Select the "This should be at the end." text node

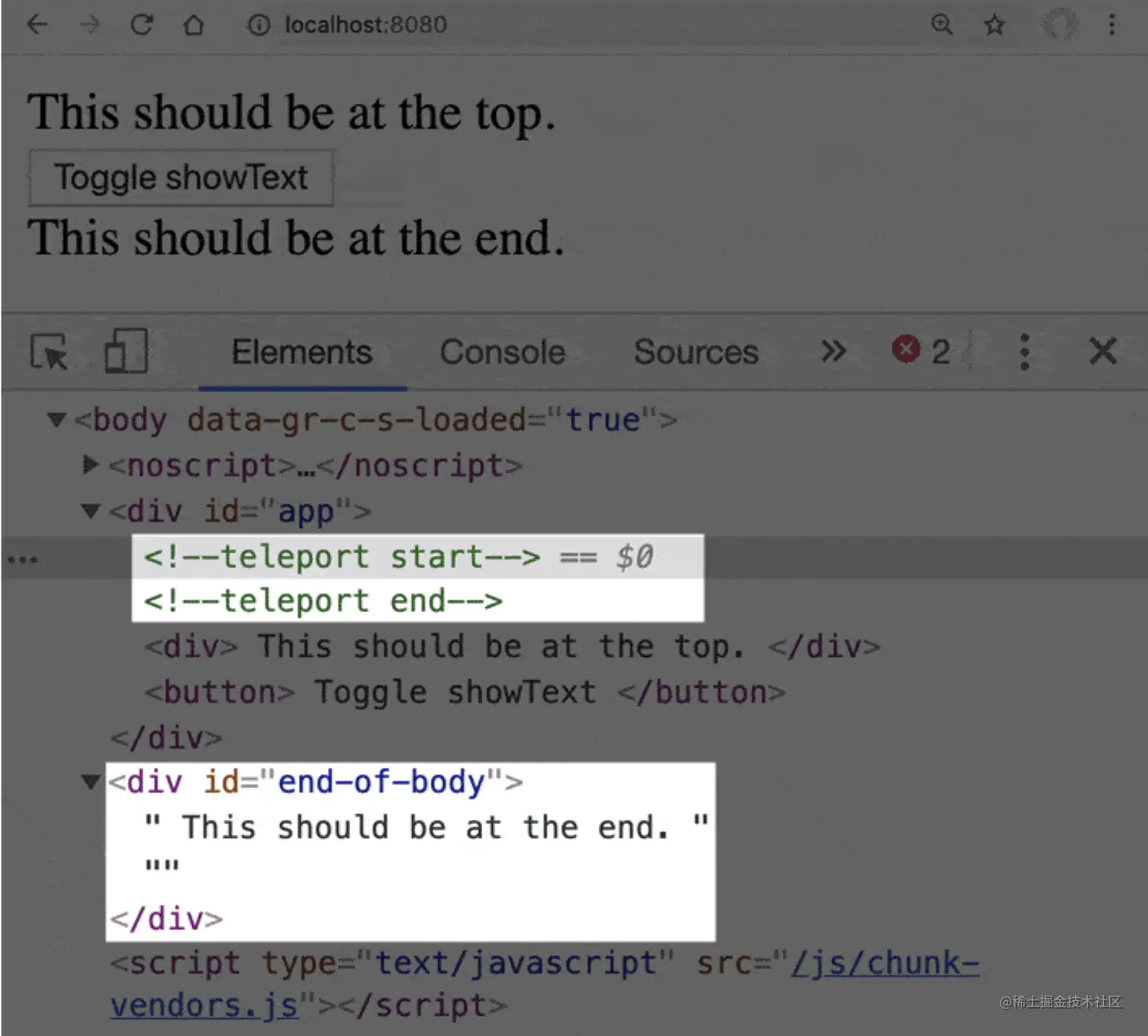[x=427, y=827]
